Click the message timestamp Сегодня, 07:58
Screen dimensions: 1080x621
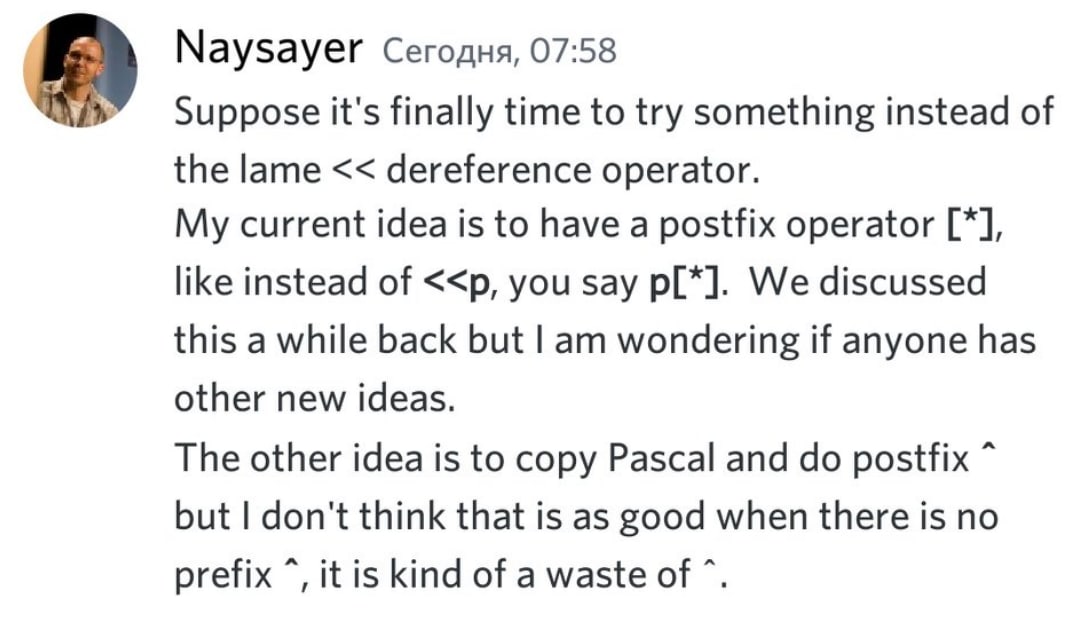[499, 52]
